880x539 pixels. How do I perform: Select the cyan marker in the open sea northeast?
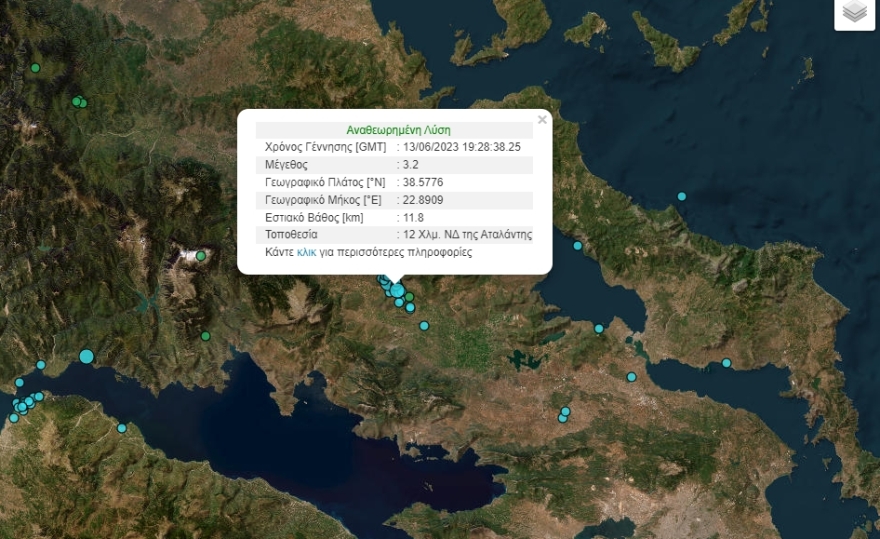(681, 197)
